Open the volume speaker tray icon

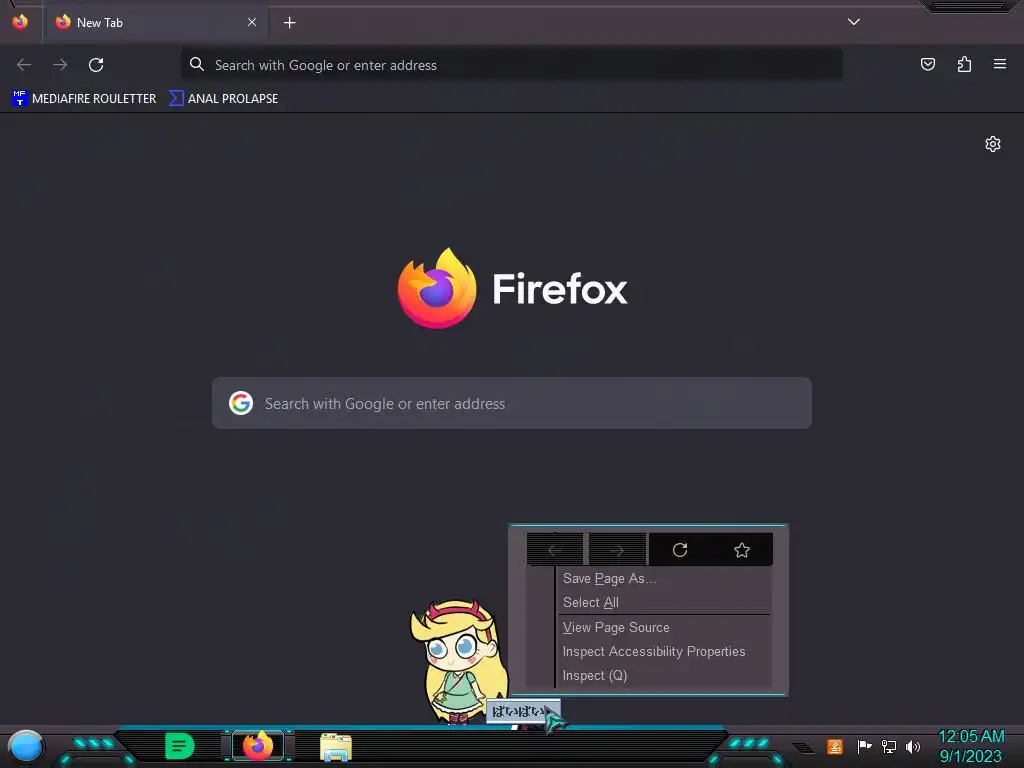[913, 746]
